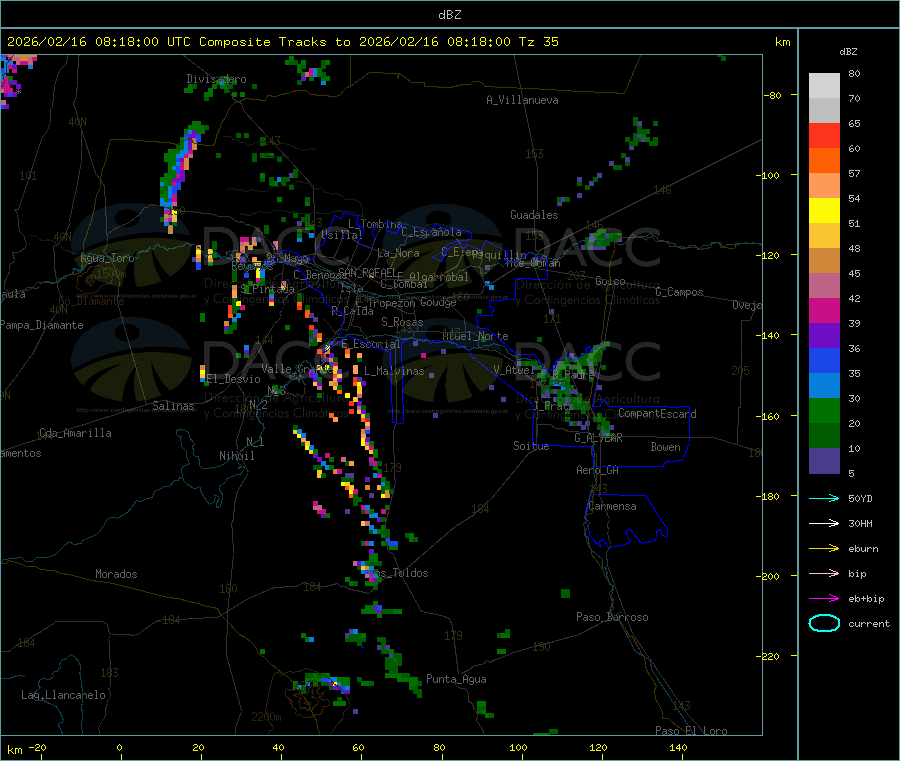Click the 'Paso_Barroso' place label

coord(612,617)
